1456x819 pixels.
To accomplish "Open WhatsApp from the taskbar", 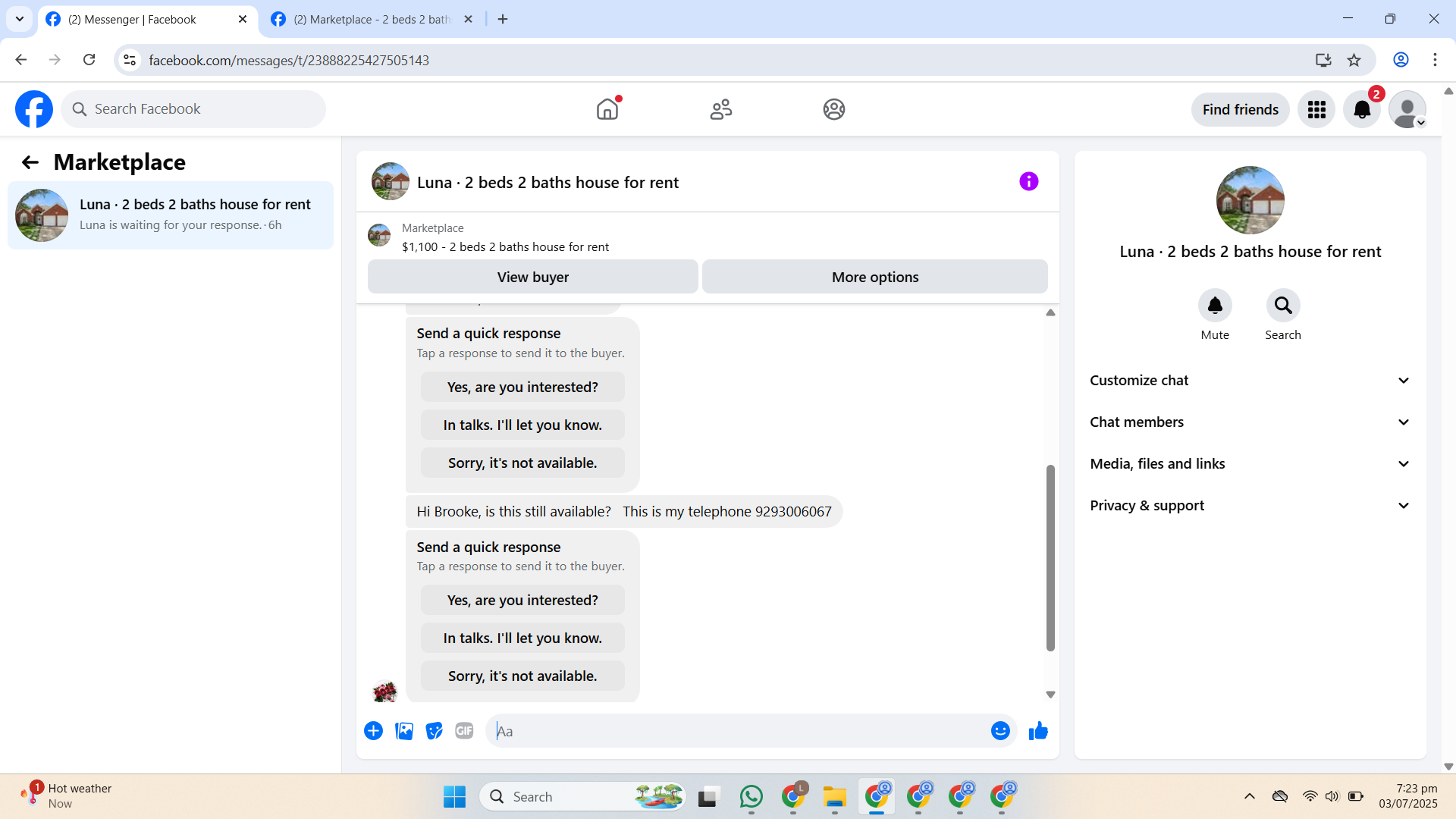I will click(x=751, y=797).
